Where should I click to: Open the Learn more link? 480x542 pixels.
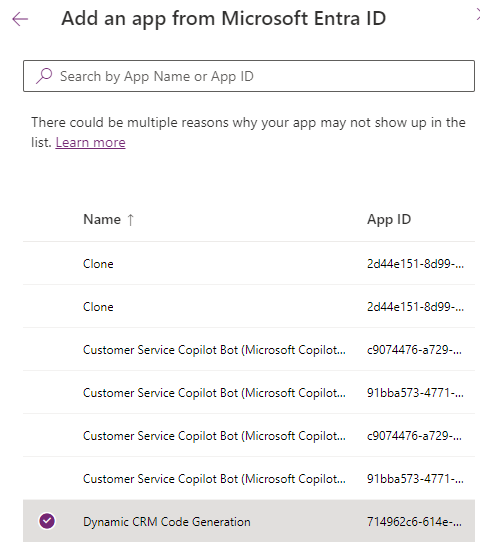tap(91, 142)
